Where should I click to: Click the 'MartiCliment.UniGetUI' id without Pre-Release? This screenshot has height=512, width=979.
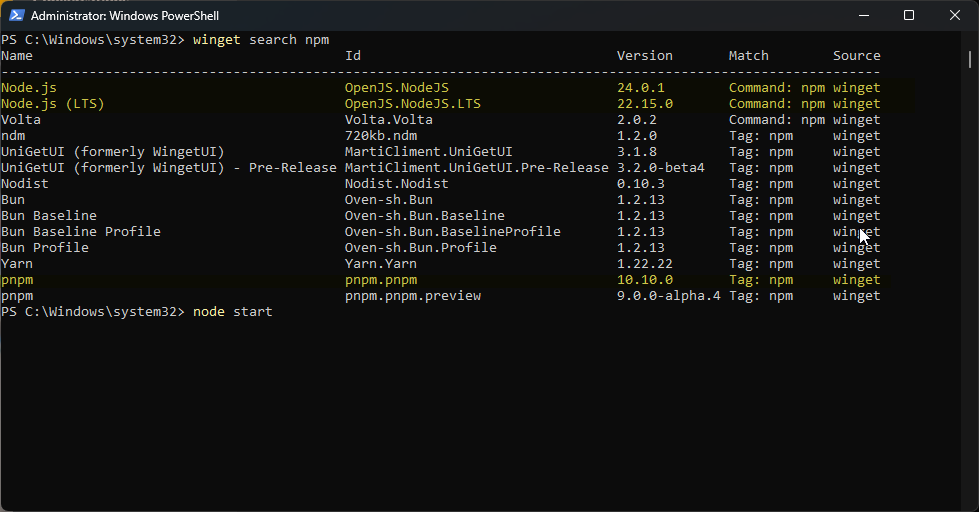pyautogui.click(x=429, y=152)
